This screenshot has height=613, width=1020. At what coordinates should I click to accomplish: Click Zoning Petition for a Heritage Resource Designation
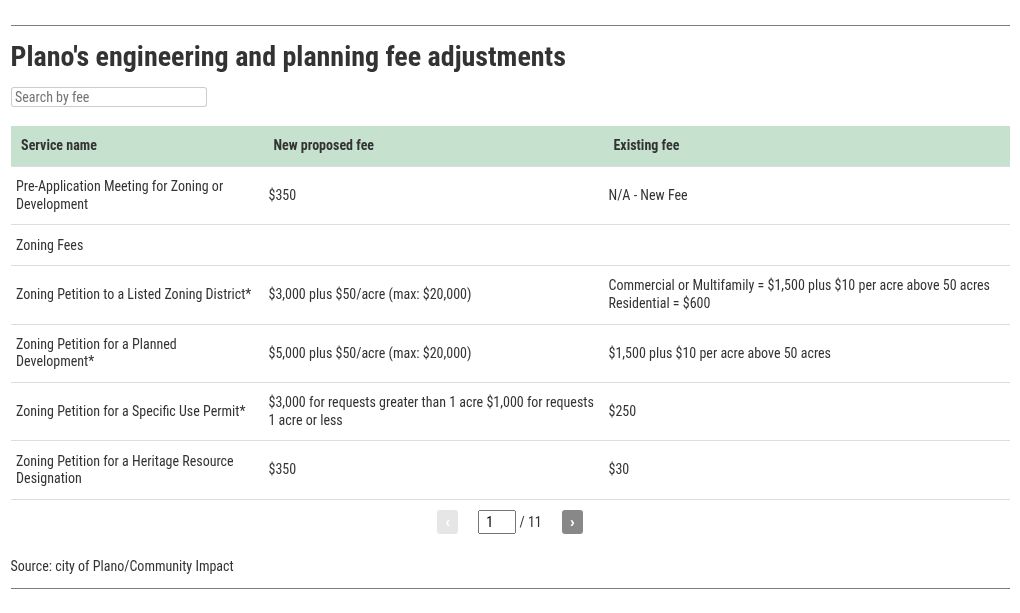124,469
